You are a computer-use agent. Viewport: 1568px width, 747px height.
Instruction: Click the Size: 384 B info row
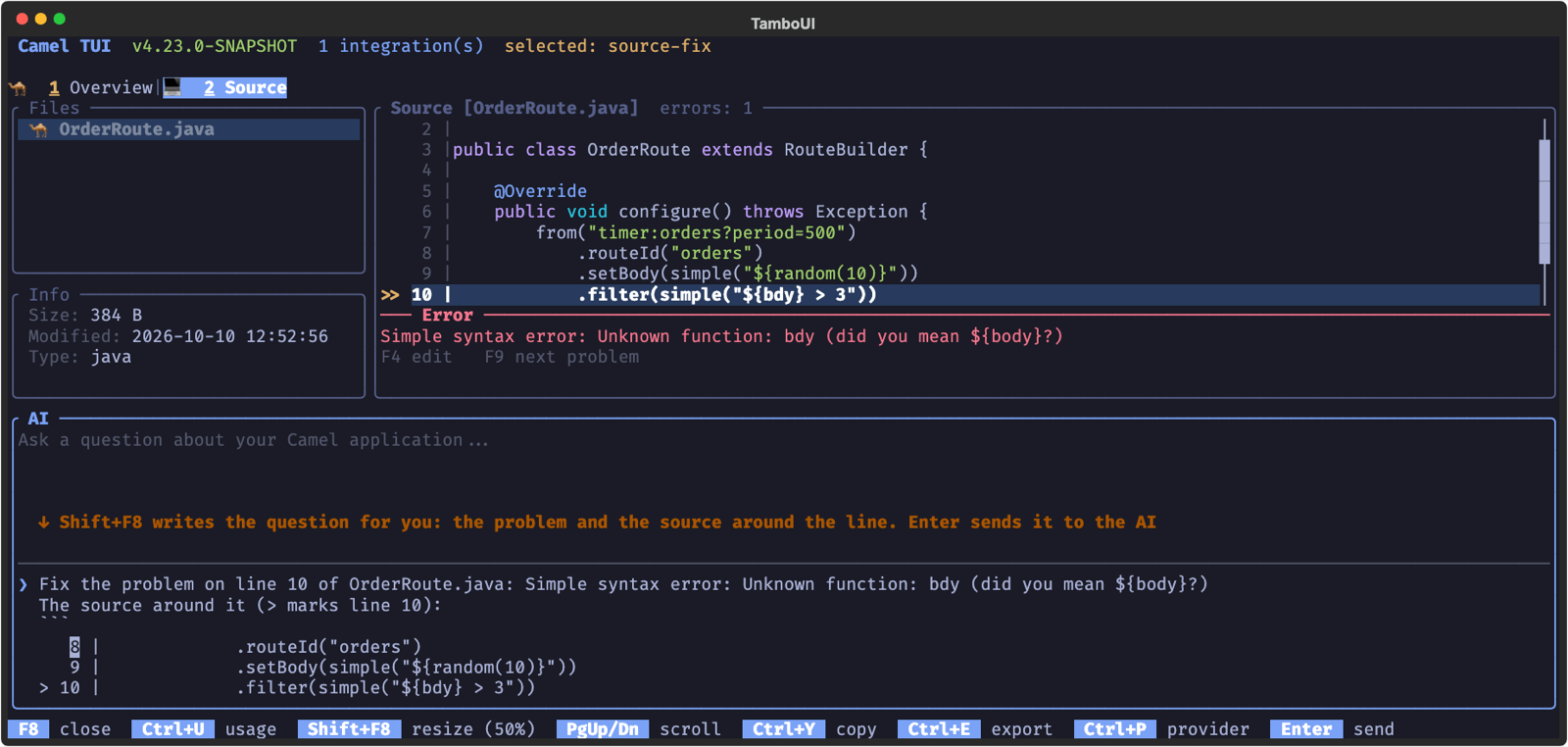click(85, 316)
